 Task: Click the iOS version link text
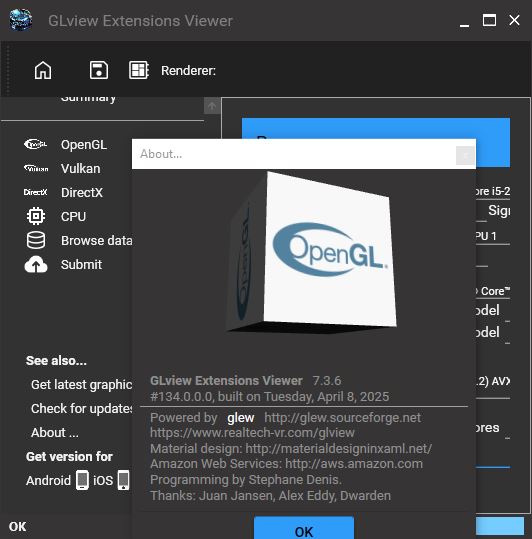[103, 481]
